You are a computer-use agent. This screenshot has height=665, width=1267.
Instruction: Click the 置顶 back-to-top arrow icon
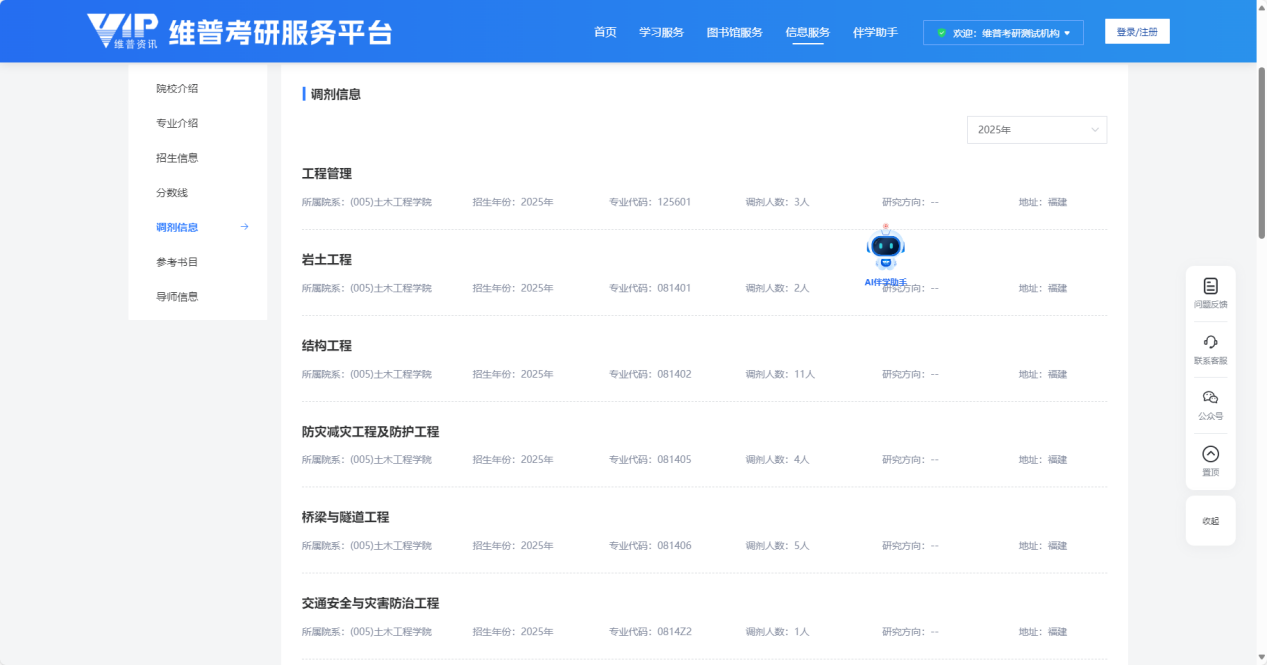(1210, 454)
